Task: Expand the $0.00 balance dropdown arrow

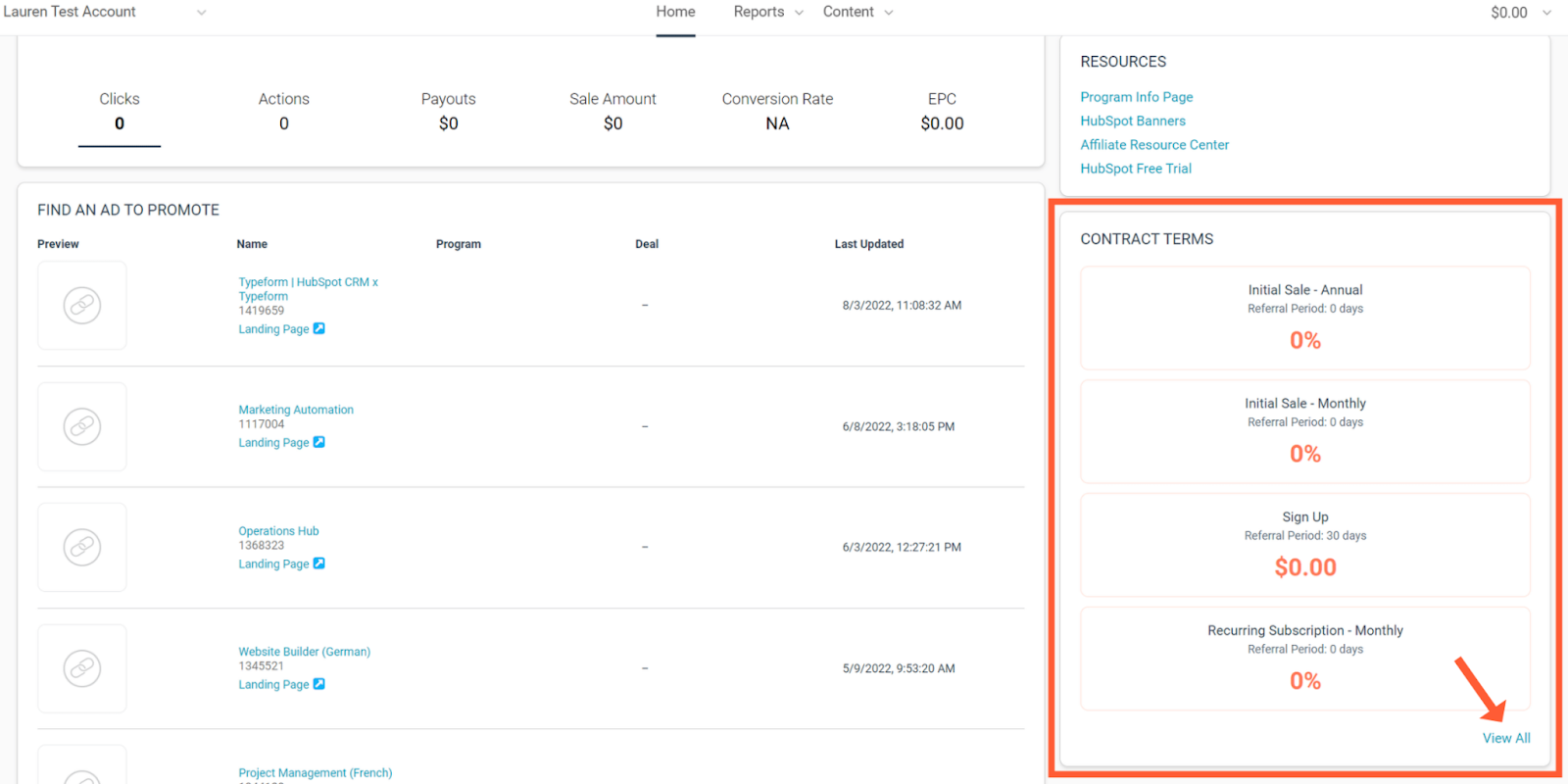Action: 1546,13
